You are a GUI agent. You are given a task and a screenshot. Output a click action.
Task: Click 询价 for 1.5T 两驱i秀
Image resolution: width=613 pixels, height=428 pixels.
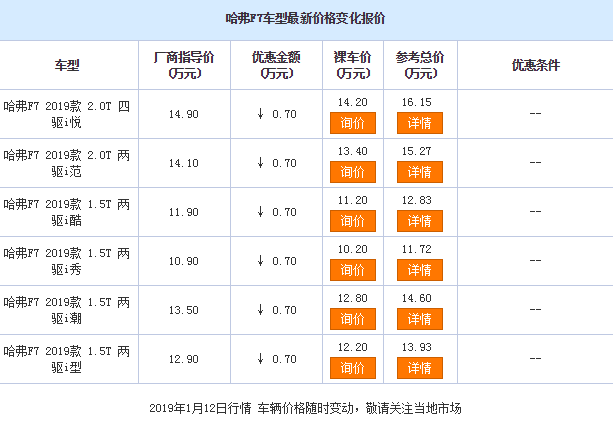point(353,270)
